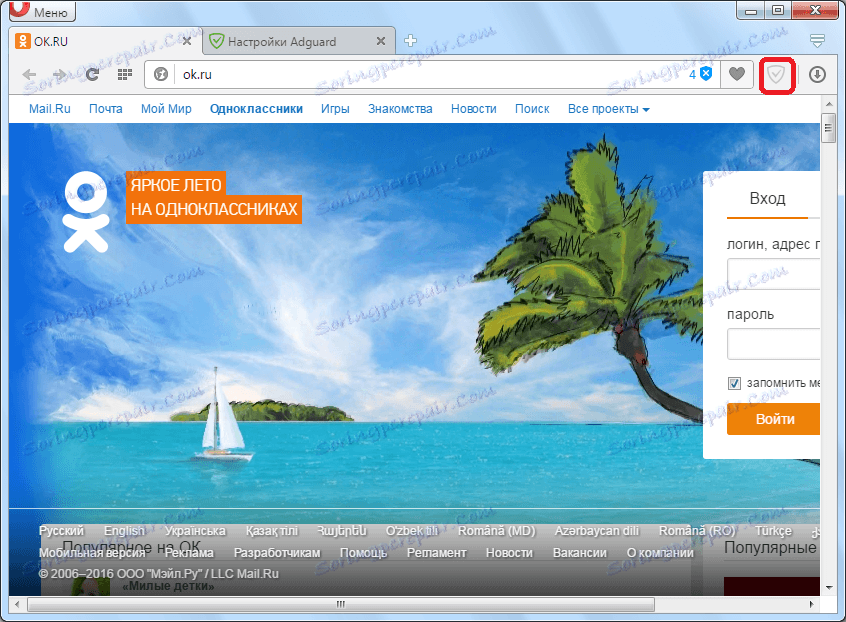The image size is (846, 622).
Task: Open the Почта link
Action: 106,109
